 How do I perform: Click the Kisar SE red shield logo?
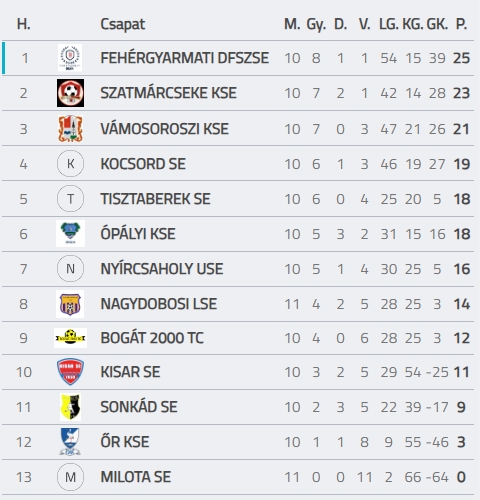(x=70, y=372)
